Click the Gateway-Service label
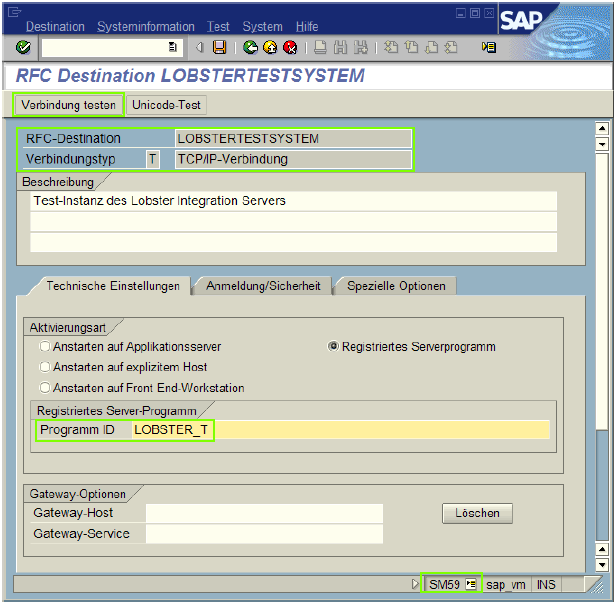This screenshot has height=604, width=616. [x=81, y=534]
